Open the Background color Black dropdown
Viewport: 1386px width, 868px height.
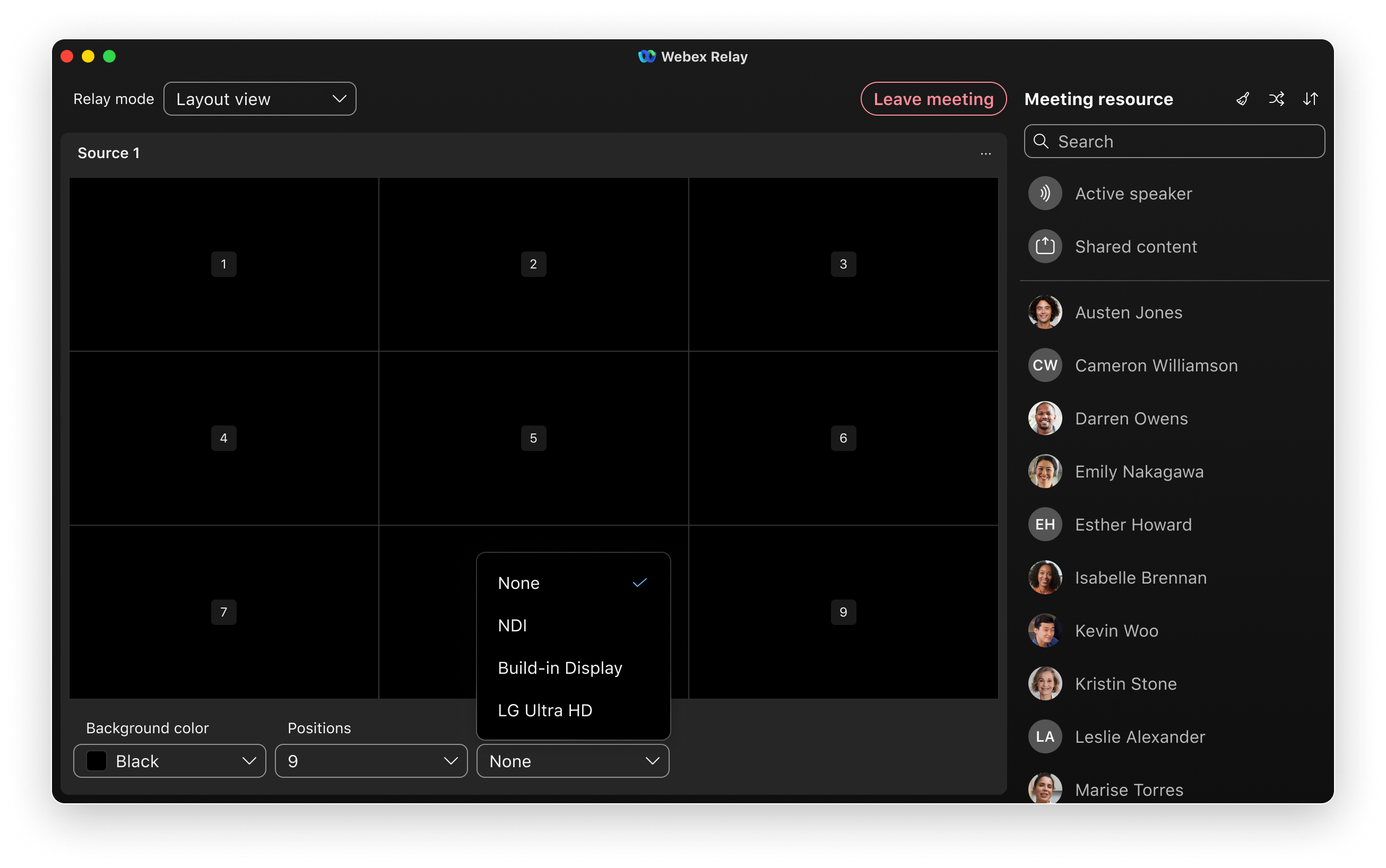click(169, 761)
